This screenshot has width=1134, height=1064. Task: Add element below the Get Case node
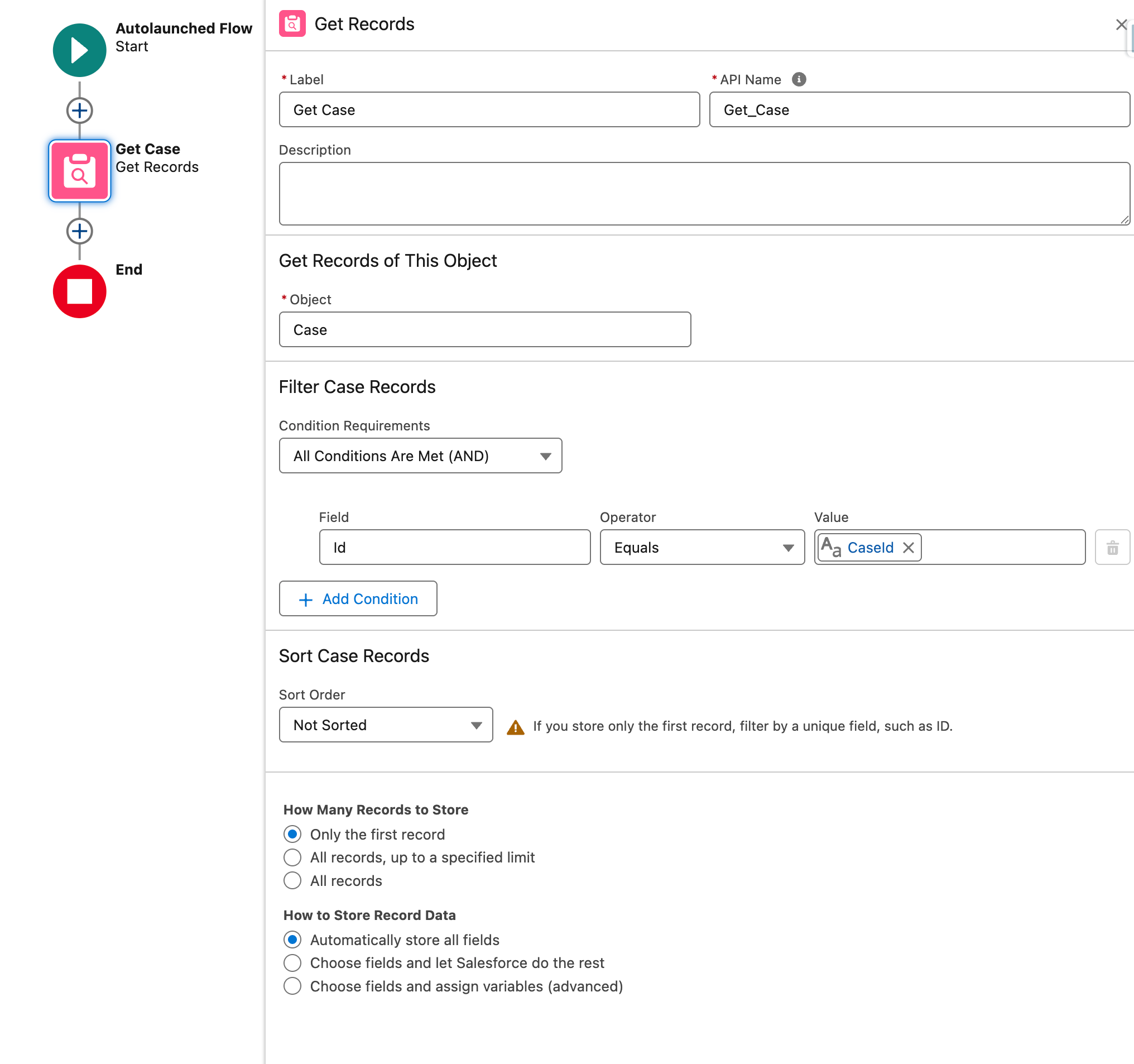click(79, 231)
